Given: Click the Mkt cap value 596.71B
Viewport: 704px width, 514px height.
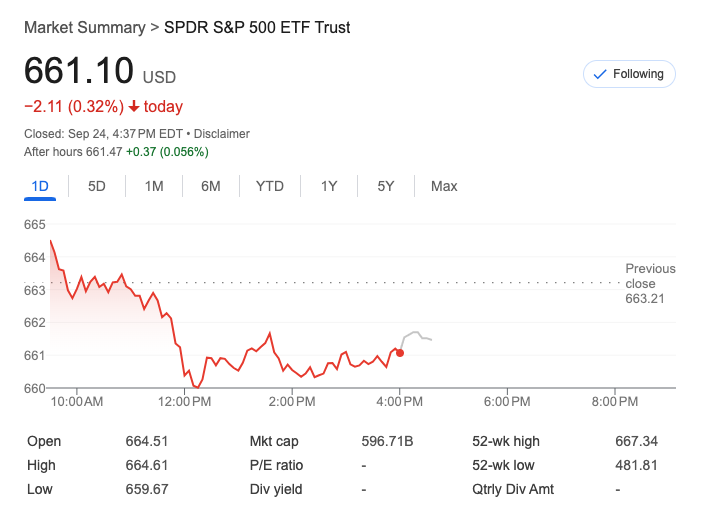Looking at the screenshot, I should tap(387, 441).
